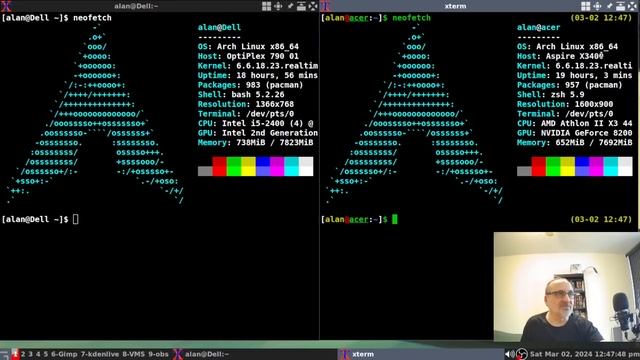This screenshot has height=360, width=640.
Task: Switch to workspace 2
Action: click(23, 354)
